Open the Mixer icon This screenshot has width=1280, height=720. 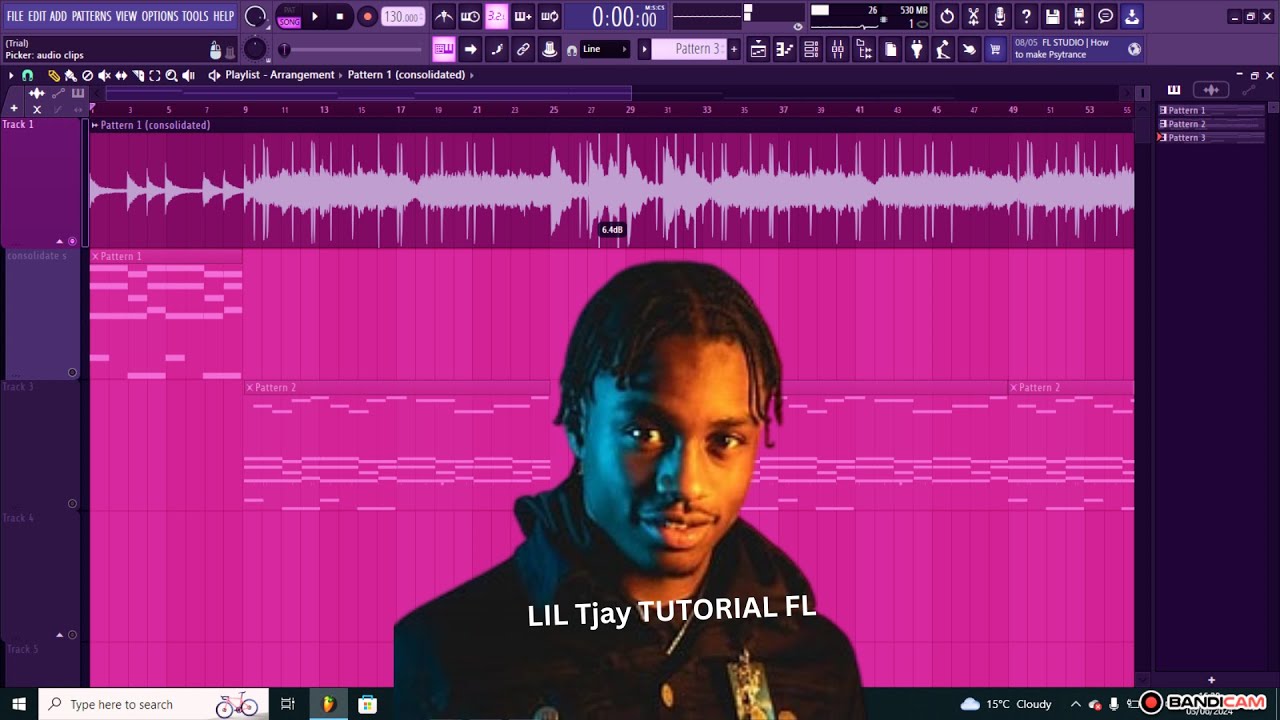pyautogui.click(x=838, y=49)
